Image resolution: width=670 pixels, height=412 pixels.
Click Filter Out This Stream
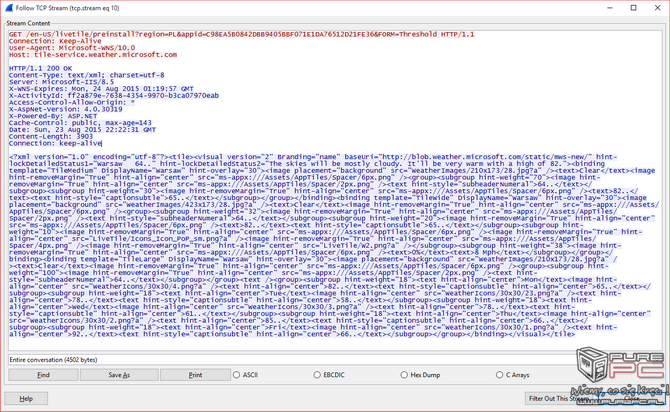(x=560, y=398)
